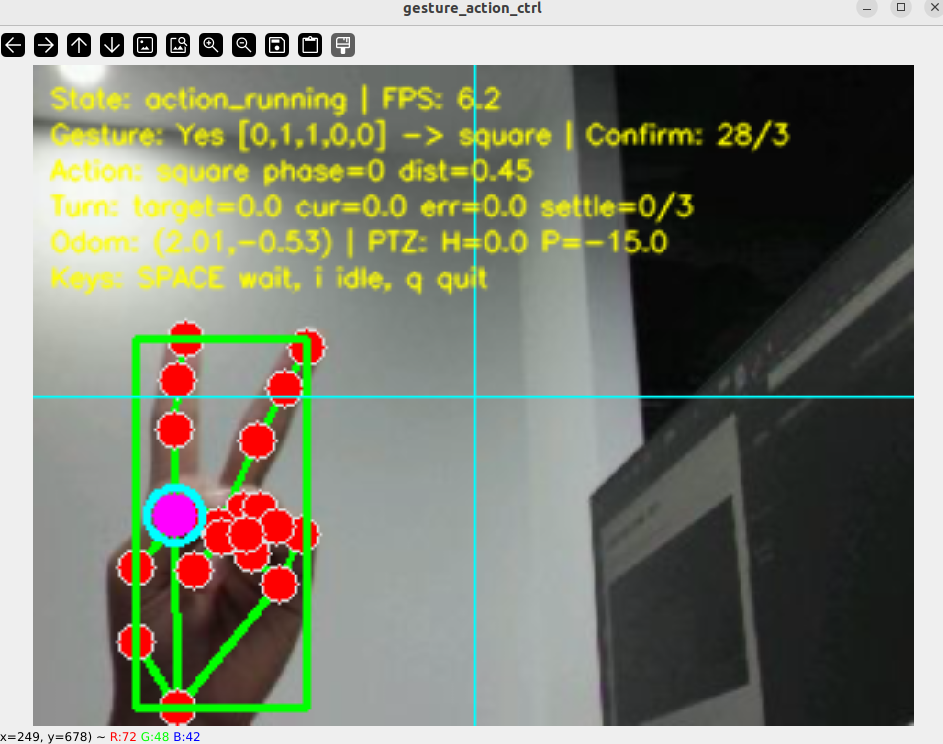
Task: Maximize the gesture_action_ctrl window
Action: tap(901, 8)
